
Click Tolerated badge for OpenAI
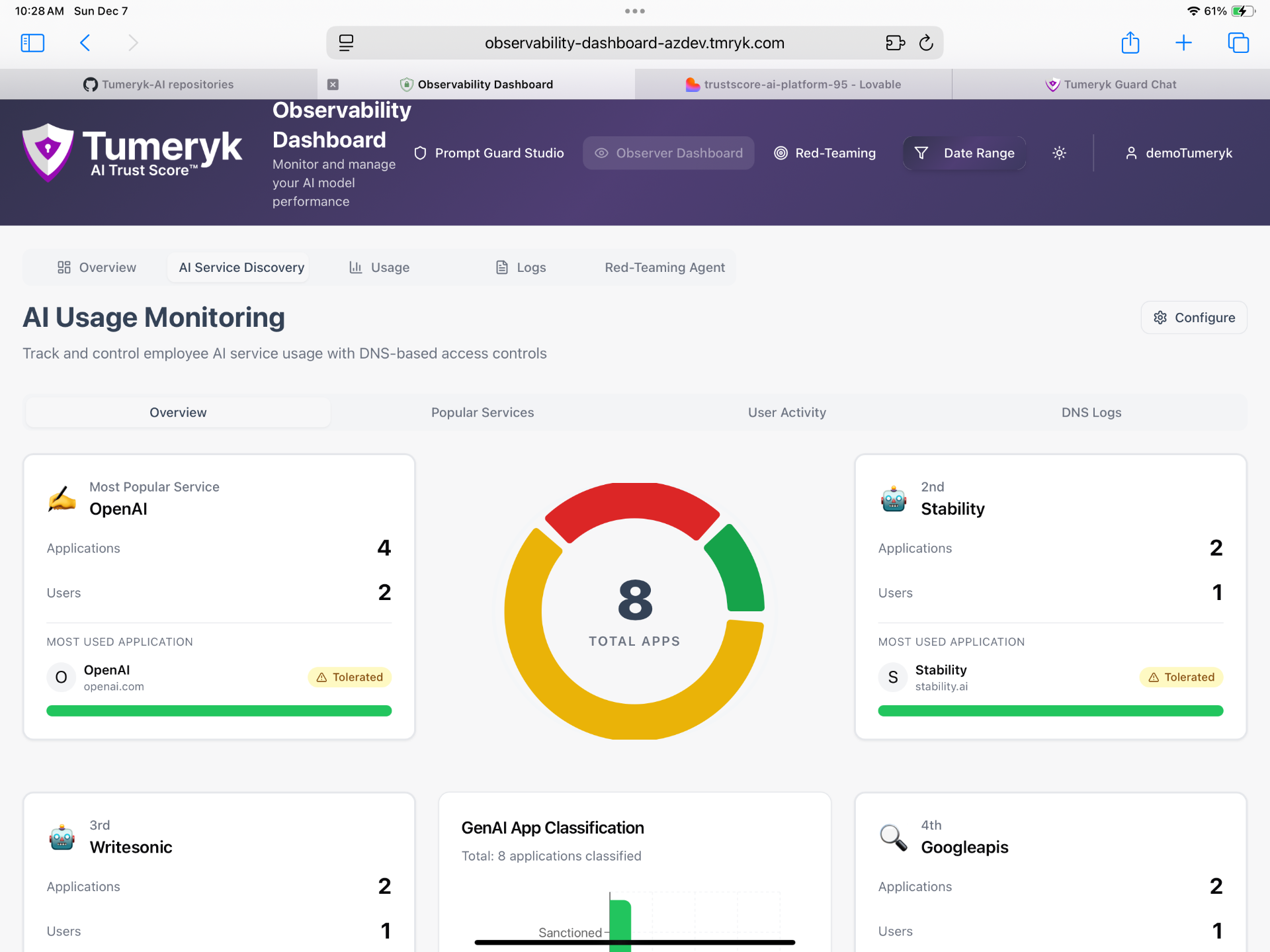tap(349, 677)
